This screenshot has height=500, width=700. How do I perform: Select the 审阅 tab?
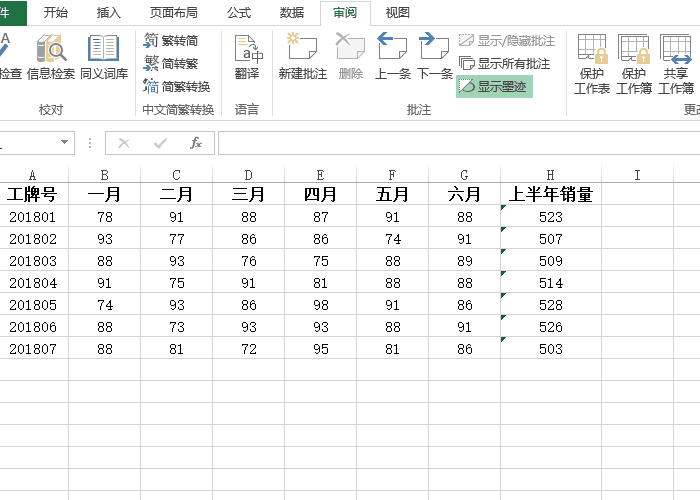[x=345, y=12]
